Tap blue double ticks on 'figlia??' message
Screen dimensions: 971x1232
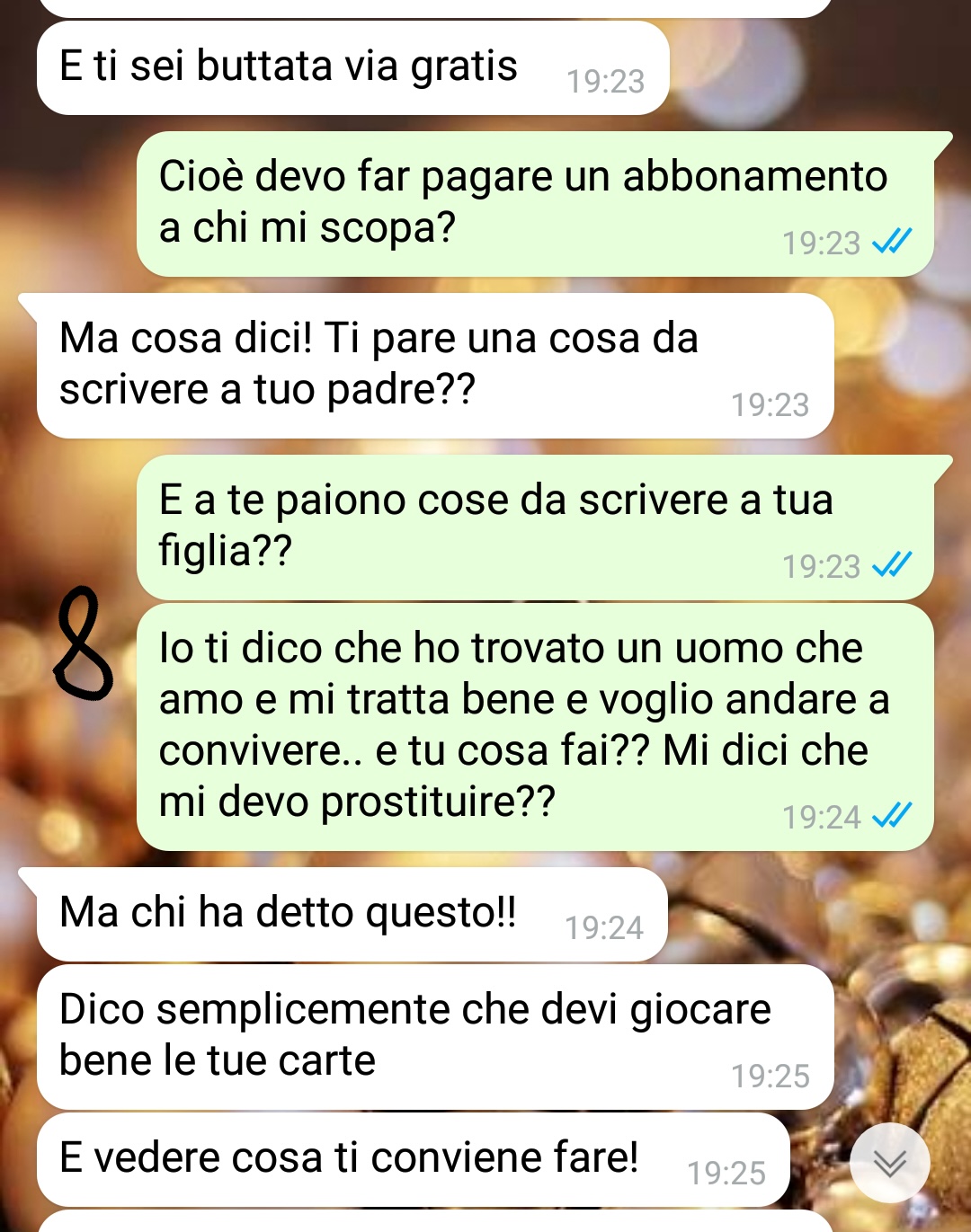click(x=892, y=565)
